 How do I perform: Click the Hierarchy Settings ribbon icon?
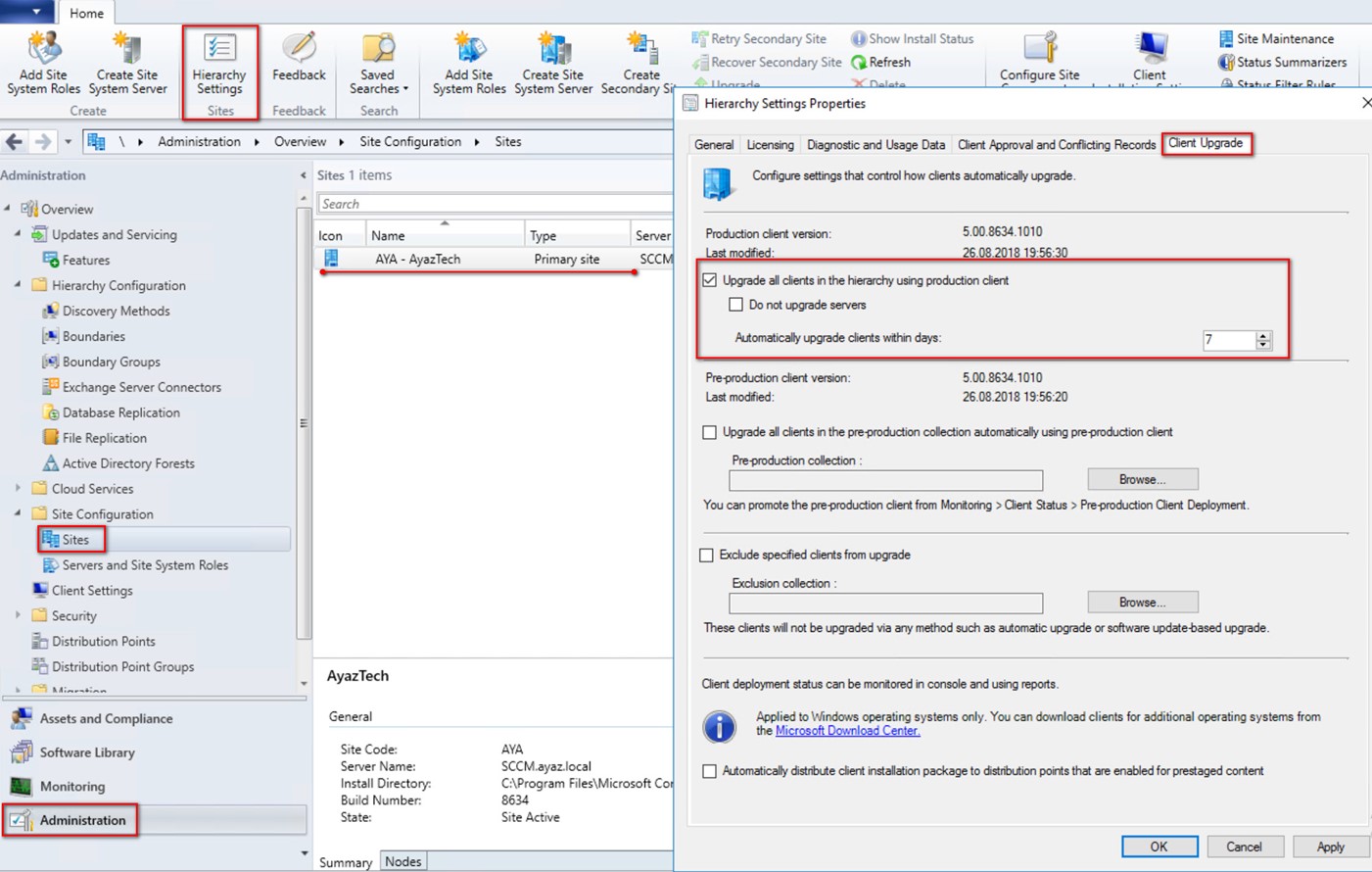point(219,65)
